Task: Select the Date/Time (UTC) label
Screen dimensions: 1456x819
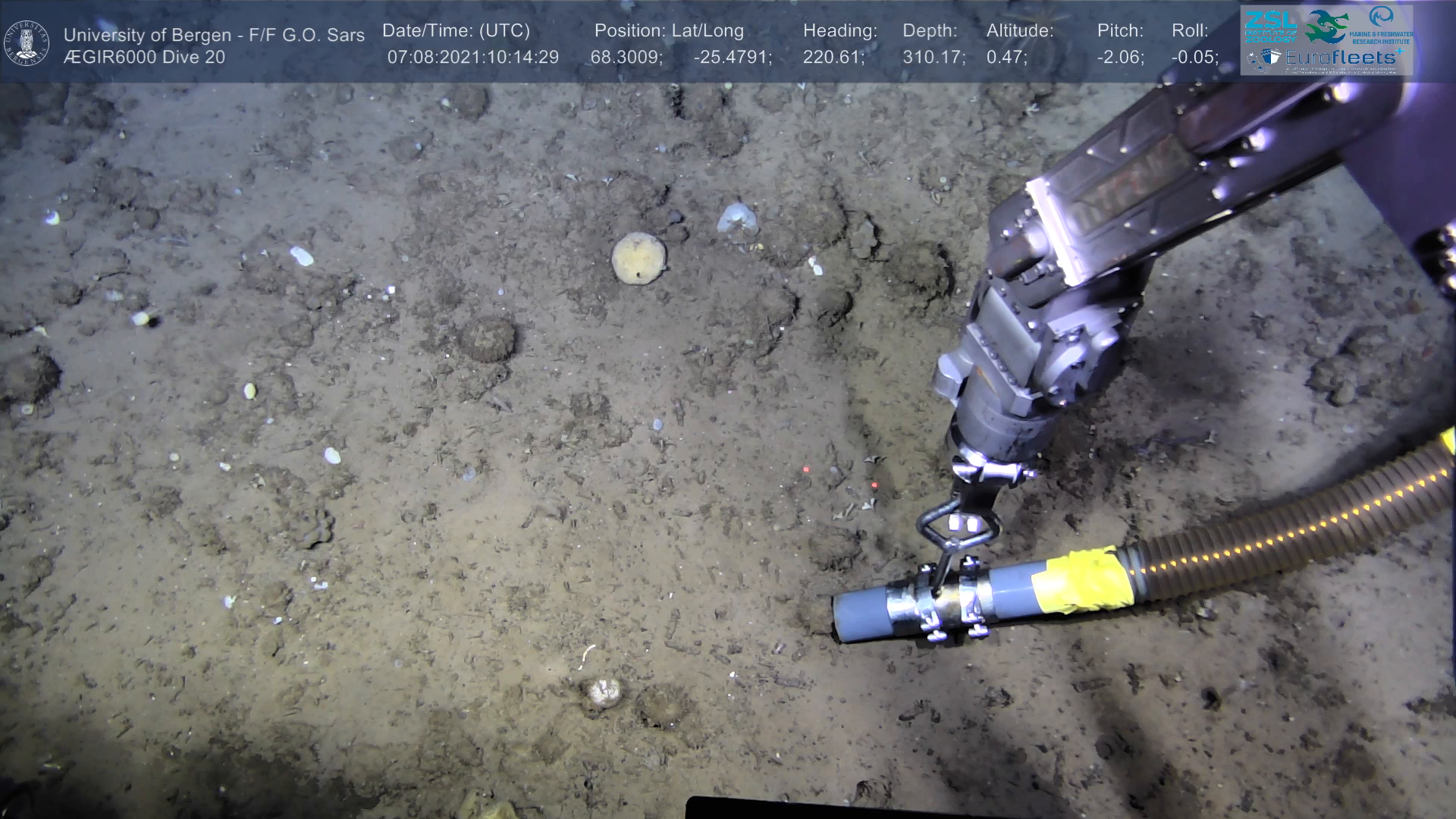Action: tap(456, 31)
